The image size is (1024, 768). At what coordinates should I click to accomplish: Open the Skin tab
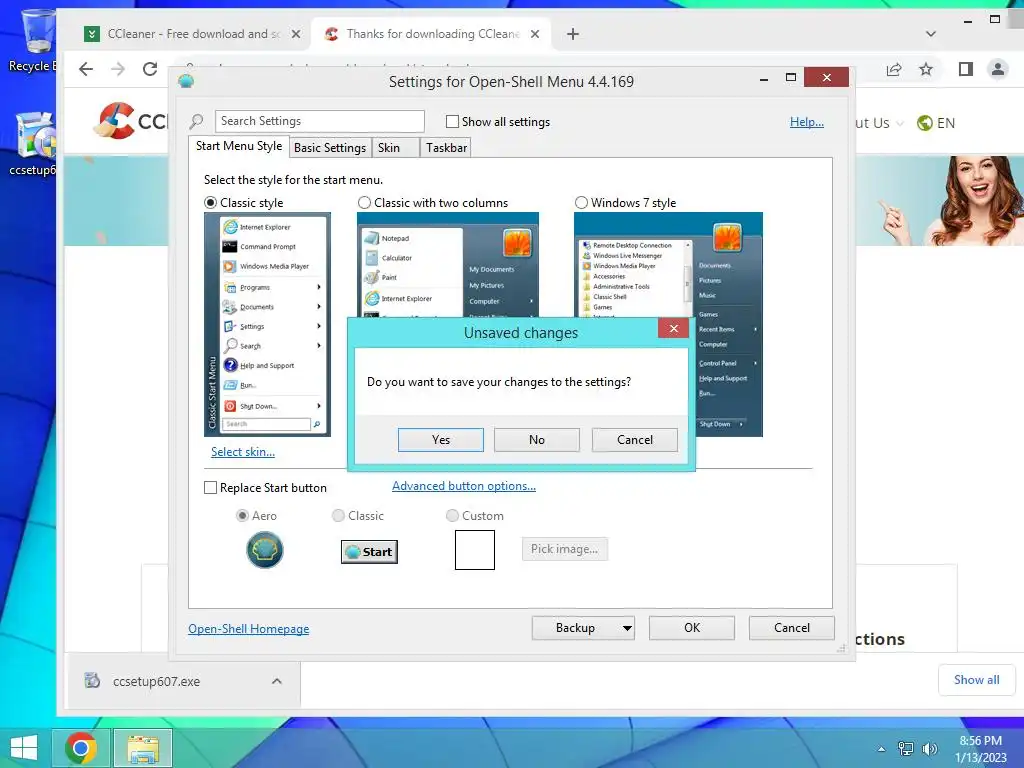tap(395, 148)
